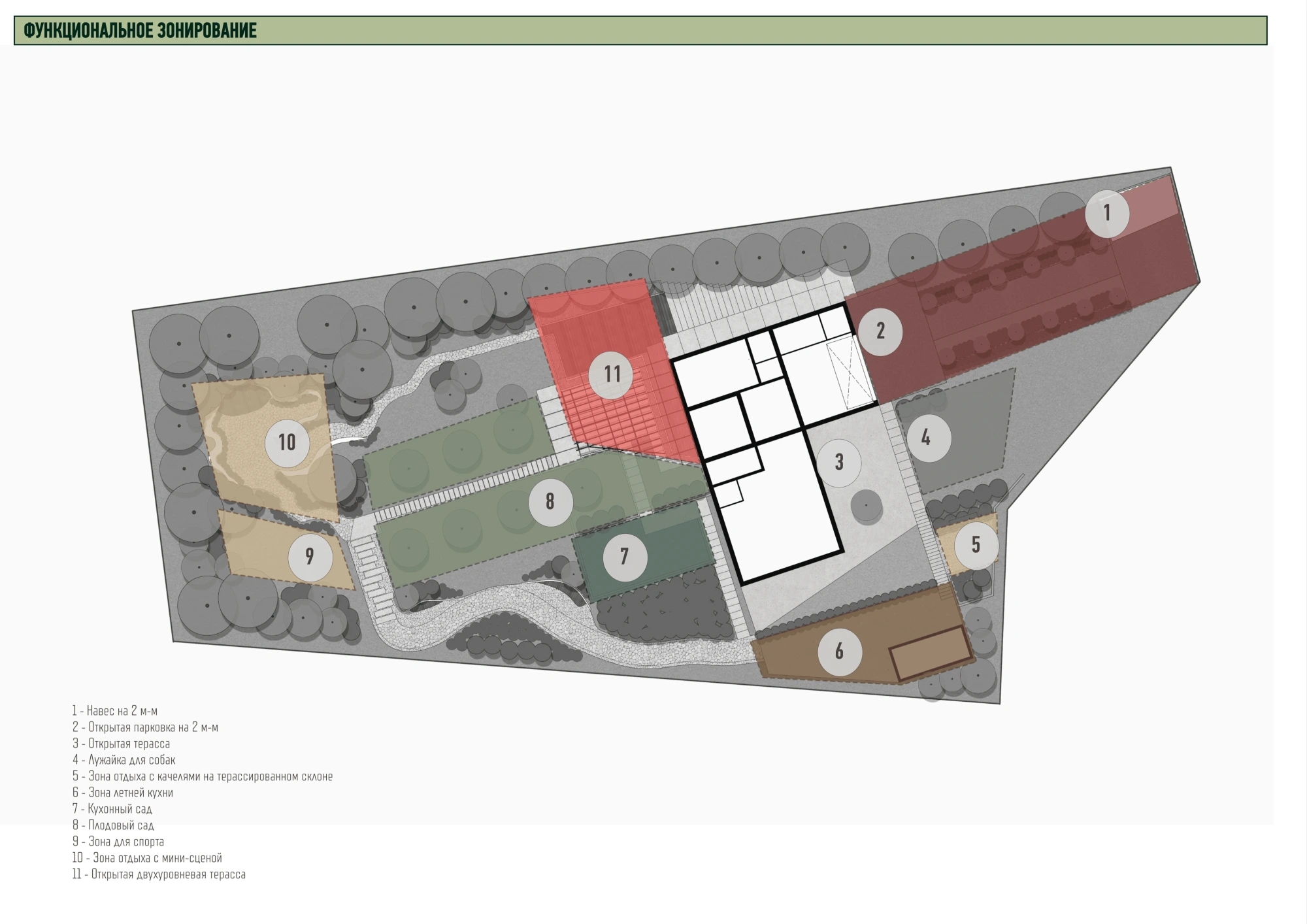Select marker 10 in the mini-stage zone
Screen dimensions: 1307x924
(288, 442)
